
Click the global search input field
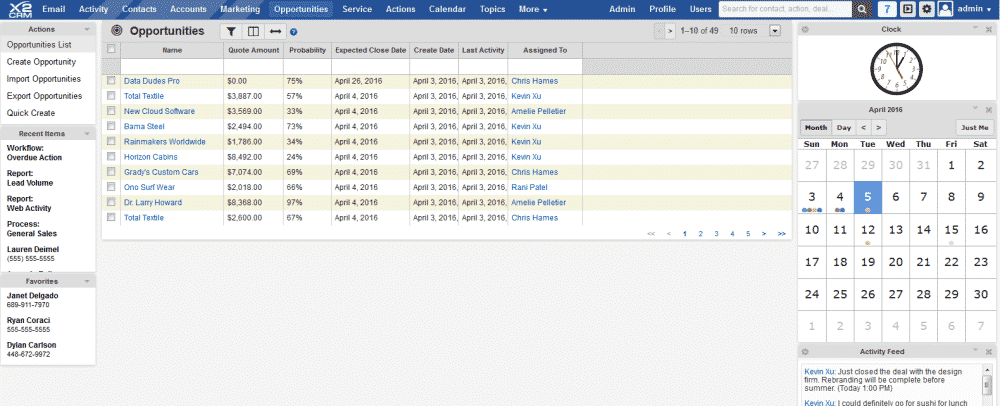[785, 9]
